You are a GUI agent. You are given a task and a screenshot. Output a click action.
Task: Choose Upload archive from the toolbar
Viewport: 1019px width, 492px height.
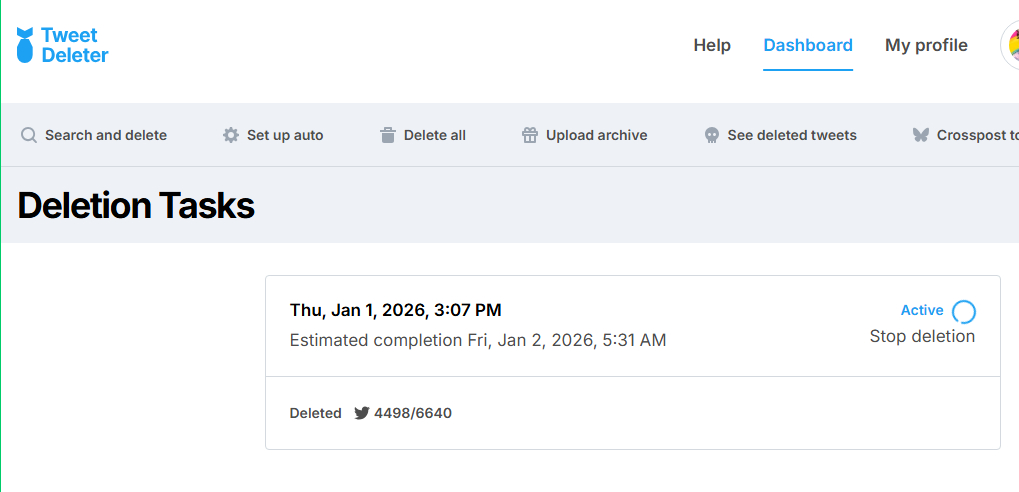click(x=596, y=135)
